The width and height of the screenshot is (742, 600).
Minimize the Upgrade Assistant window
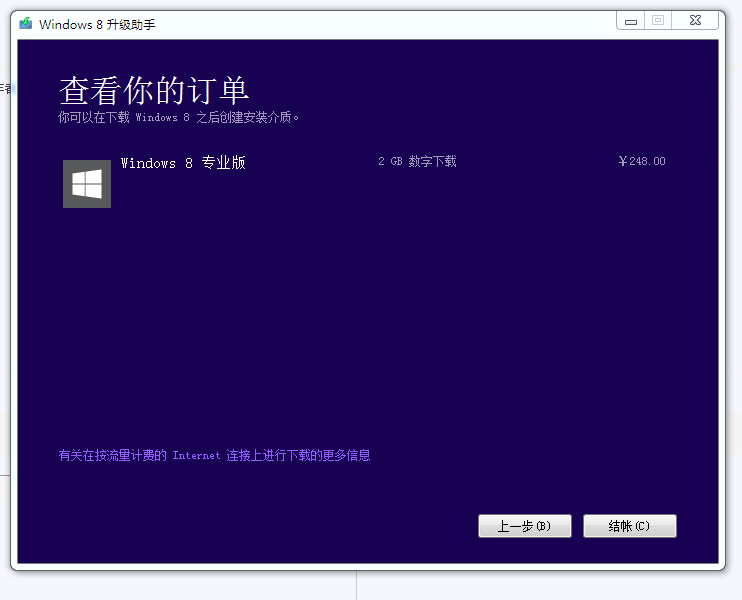(630, 20)
